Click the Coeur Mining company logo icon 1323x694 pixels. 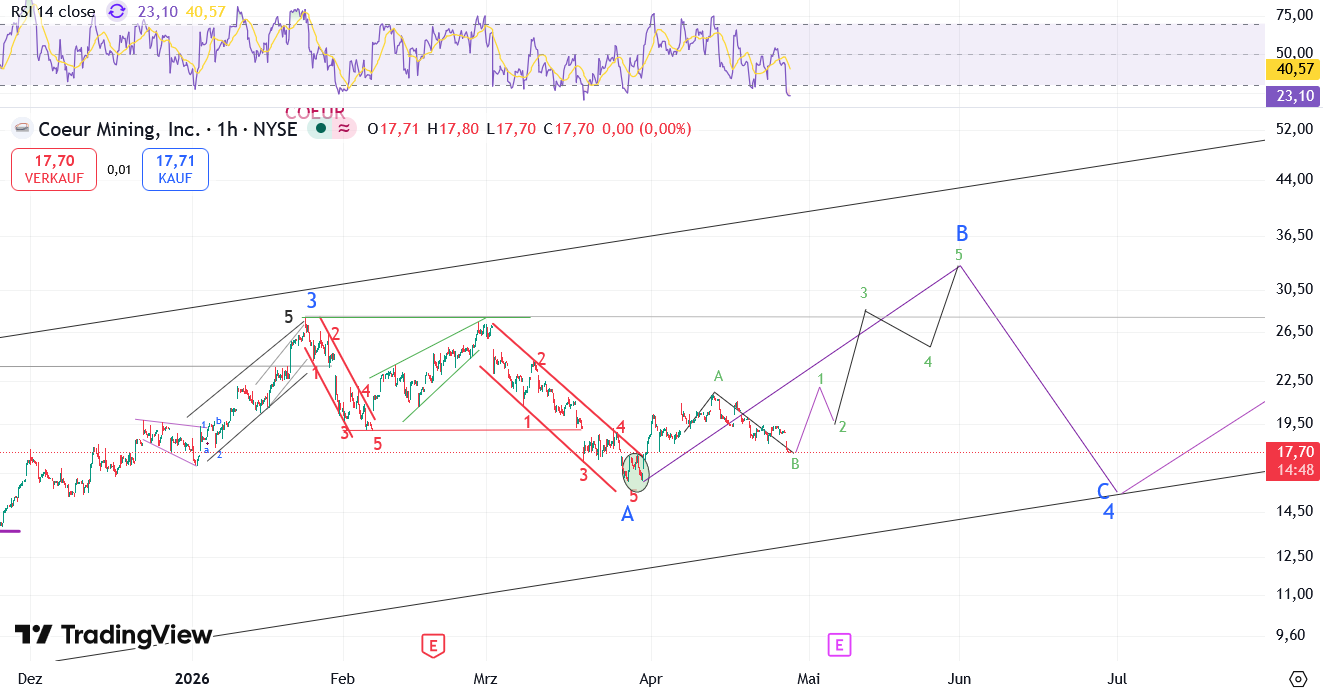[21, 129]
